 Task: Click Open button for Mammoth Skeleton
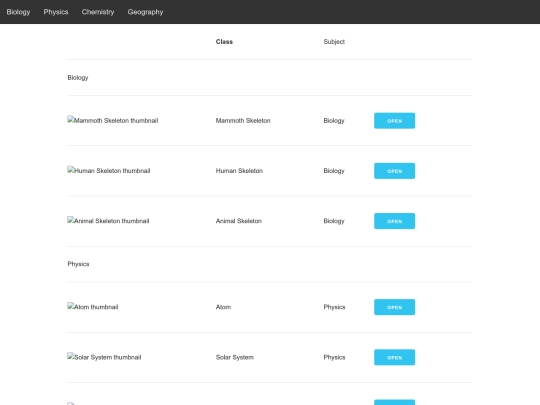point(394,121)
